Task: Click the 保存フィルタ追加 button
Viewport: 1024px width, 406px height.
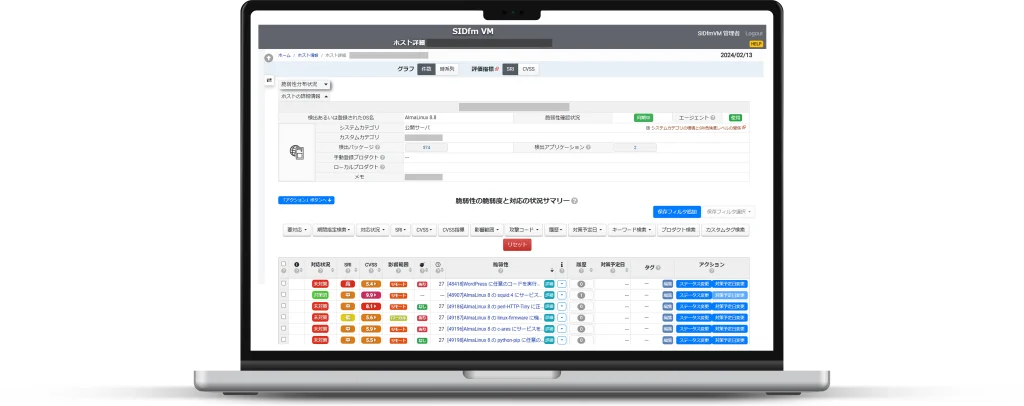Action: [x=676, y=212]
